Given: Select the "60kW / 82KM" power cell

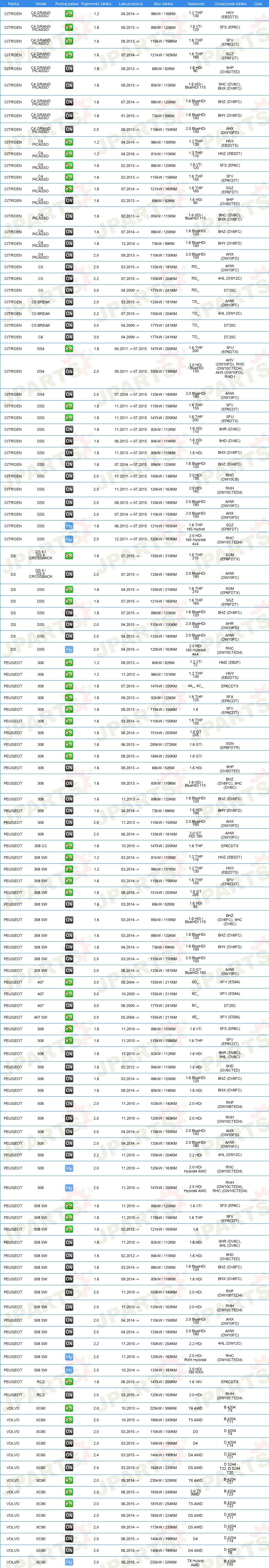Looking at the screenshot, I should 163,663.
